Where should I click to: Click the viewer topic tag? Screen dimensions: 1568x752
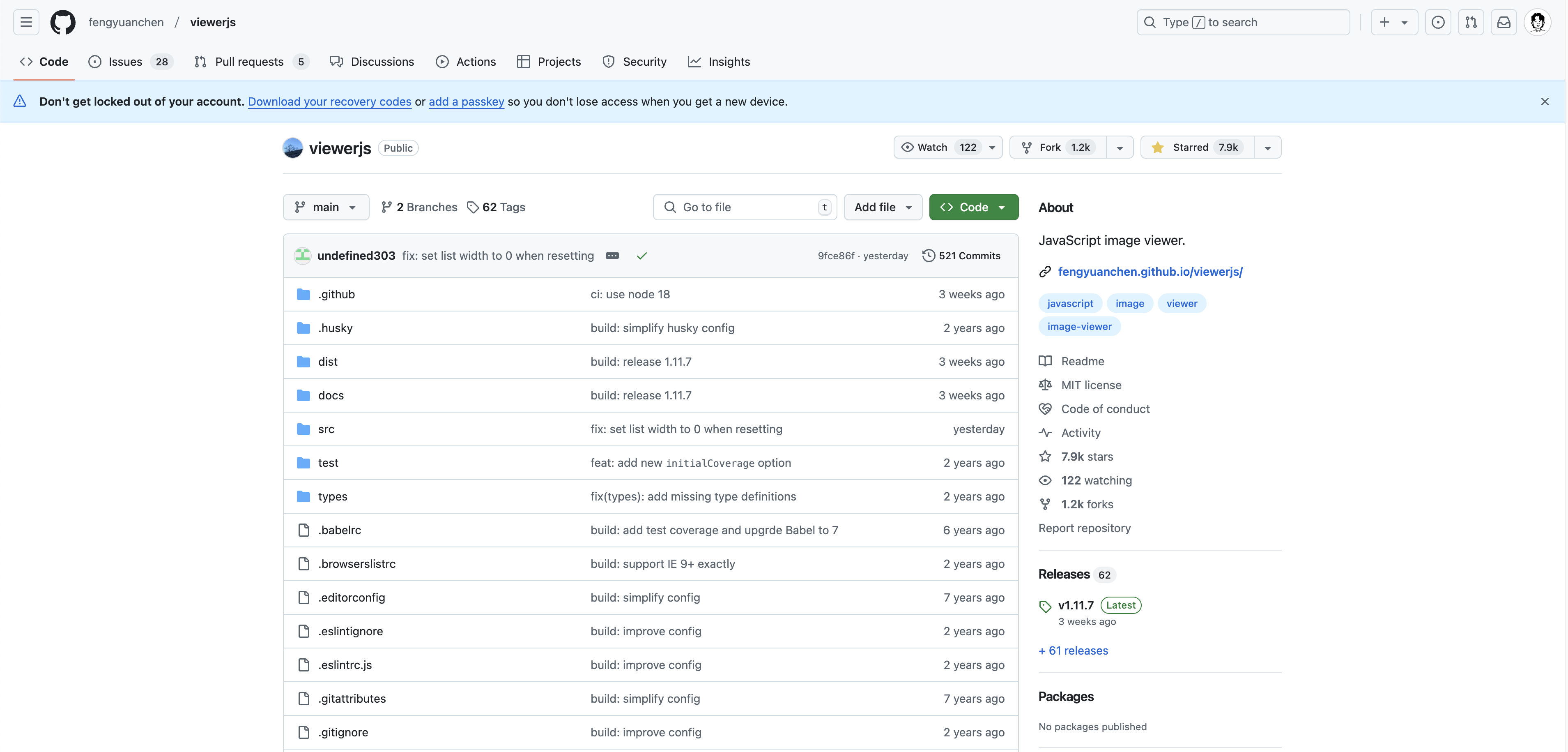tap(1182, 303)
